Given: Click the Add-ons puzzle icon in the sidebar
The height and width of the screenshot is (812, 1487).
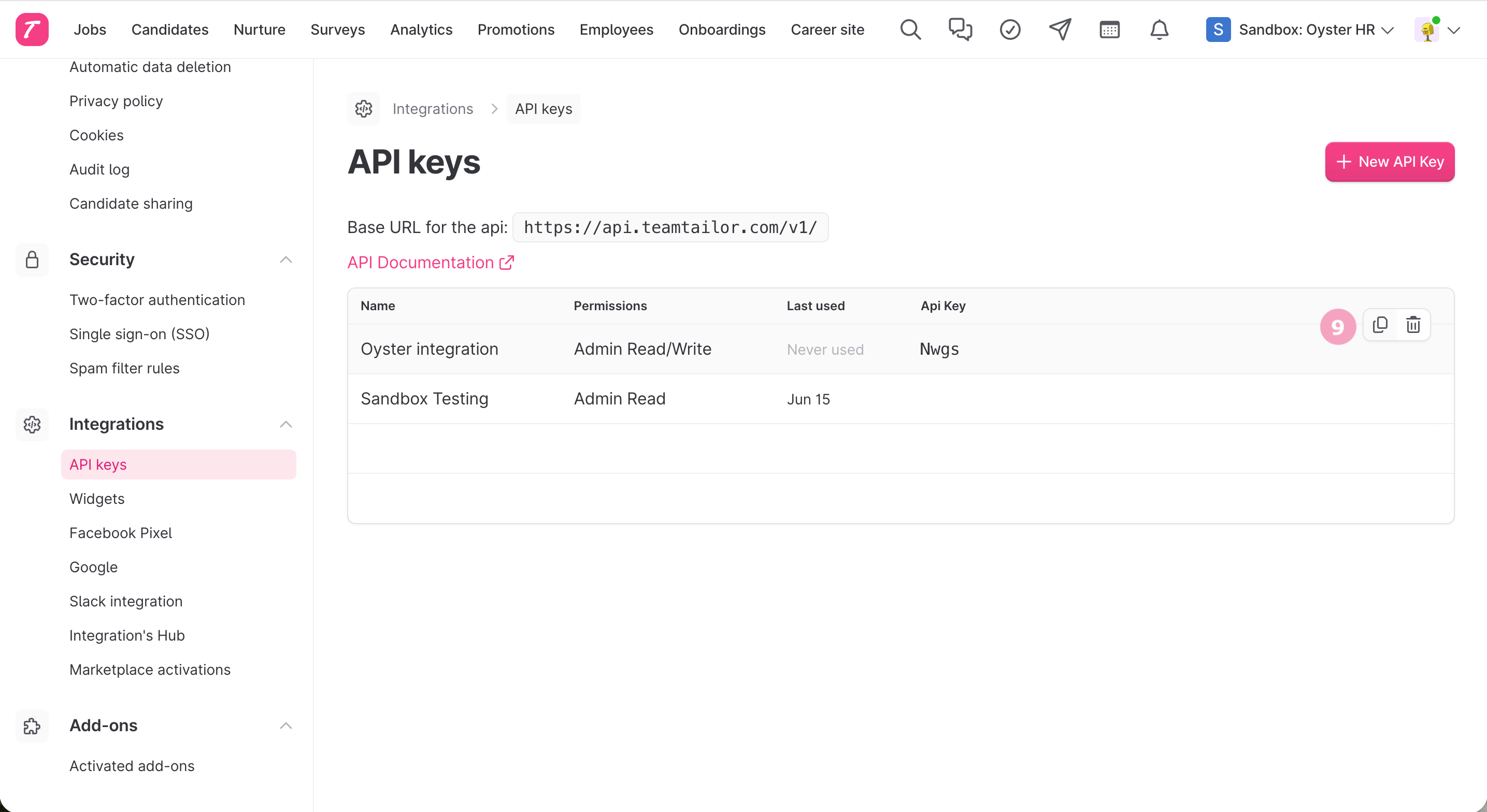Looking at the screenshot, I should (32, 726).
